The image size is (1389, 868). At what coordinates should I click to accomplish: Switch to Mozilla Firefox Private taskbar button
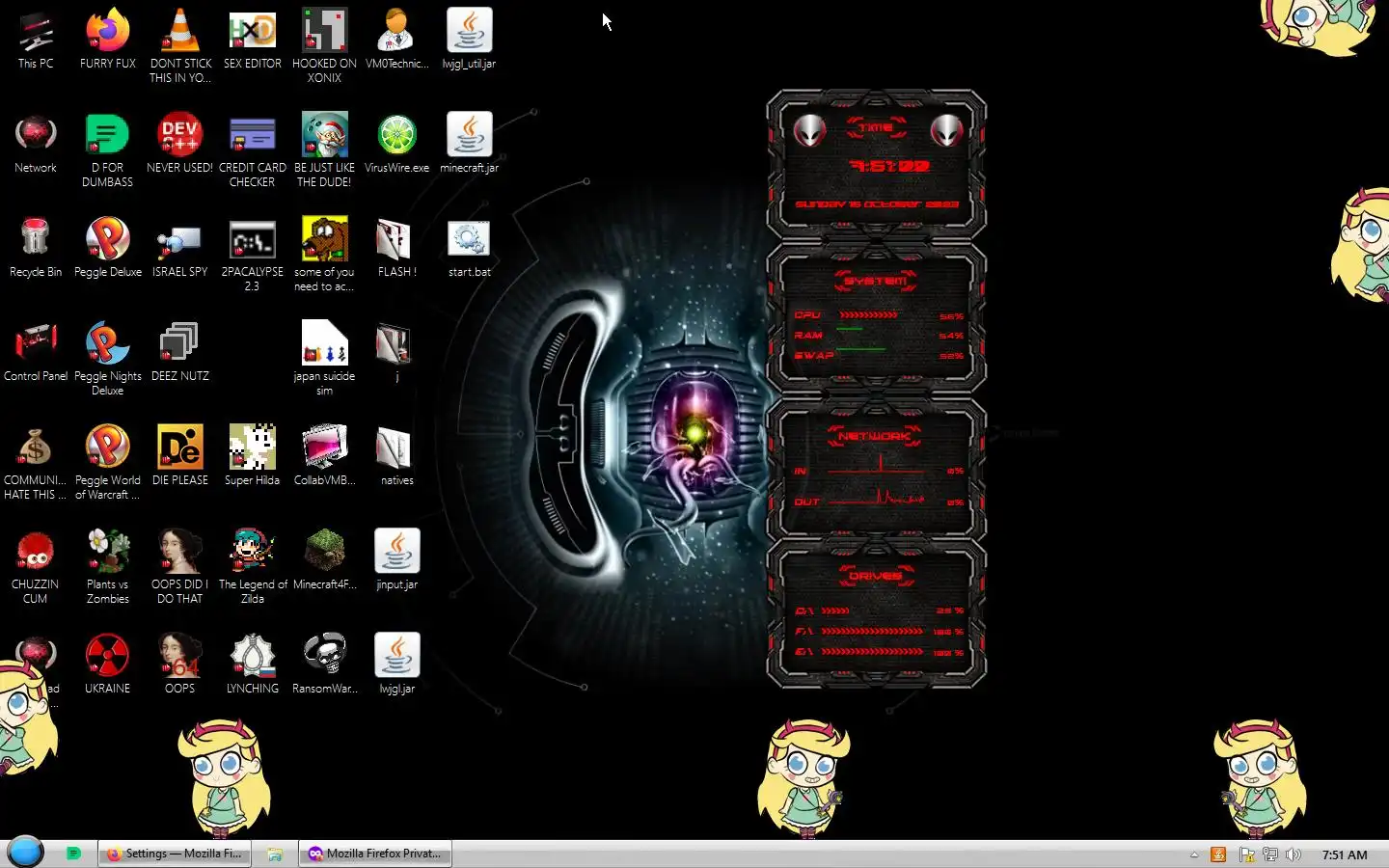click(x=375, y=854)
